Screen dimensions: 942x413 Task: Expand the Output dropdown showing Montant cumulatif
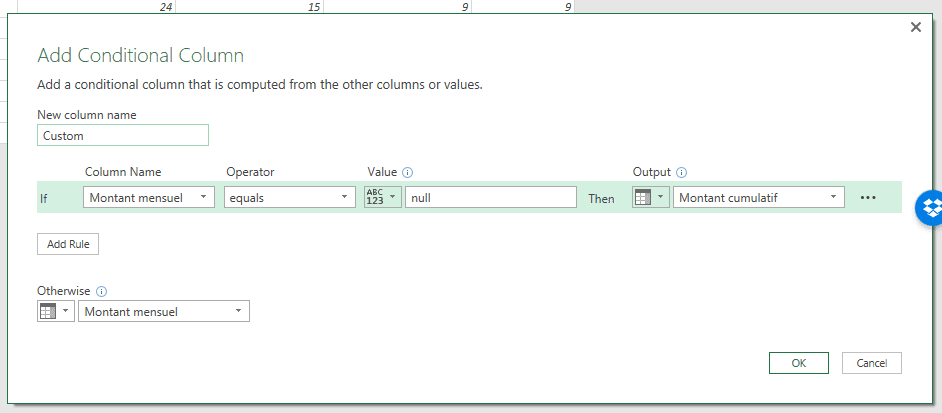click(x=758, y=198)
